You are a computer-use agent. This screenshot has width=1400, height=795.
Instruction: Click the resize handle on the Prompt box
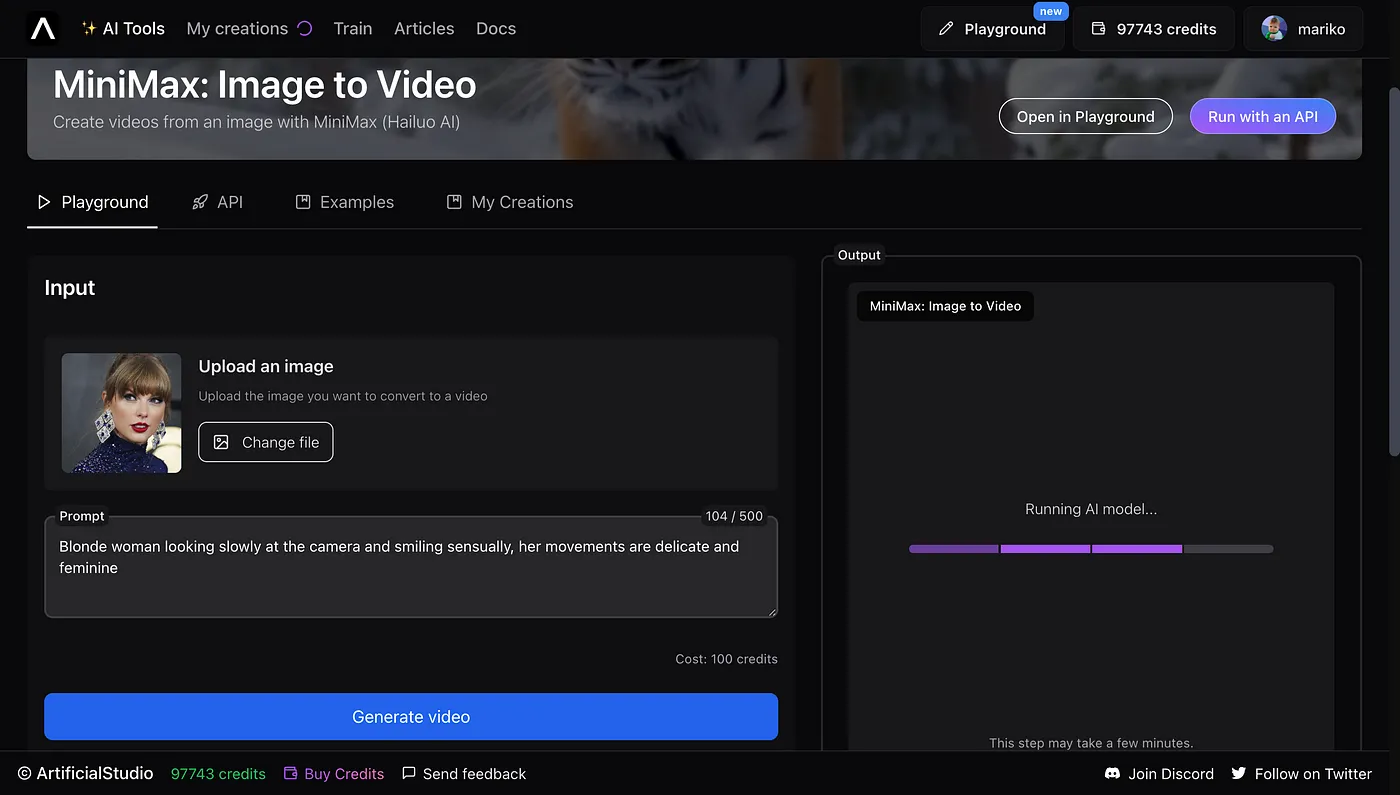771,611
